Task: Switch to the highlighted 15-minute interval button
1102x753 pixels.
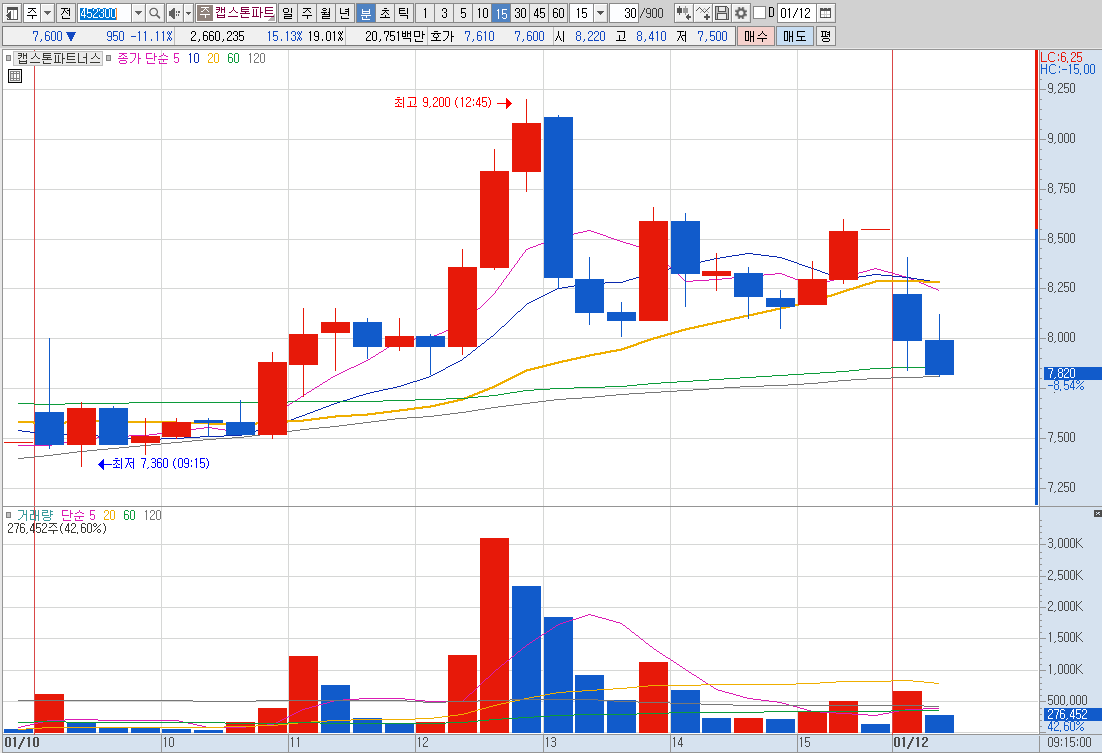Action: 500,13
